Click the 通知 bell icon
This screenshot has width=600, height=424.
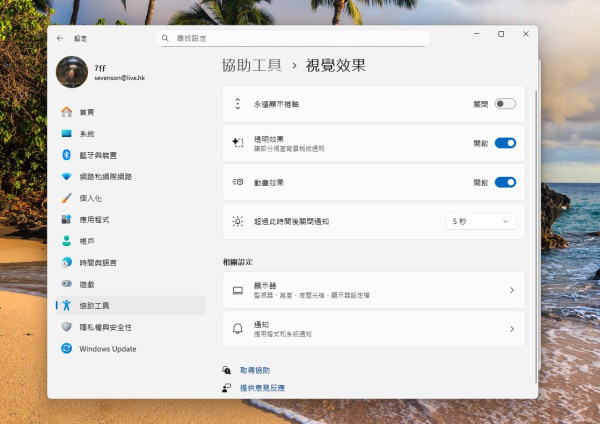238,329
